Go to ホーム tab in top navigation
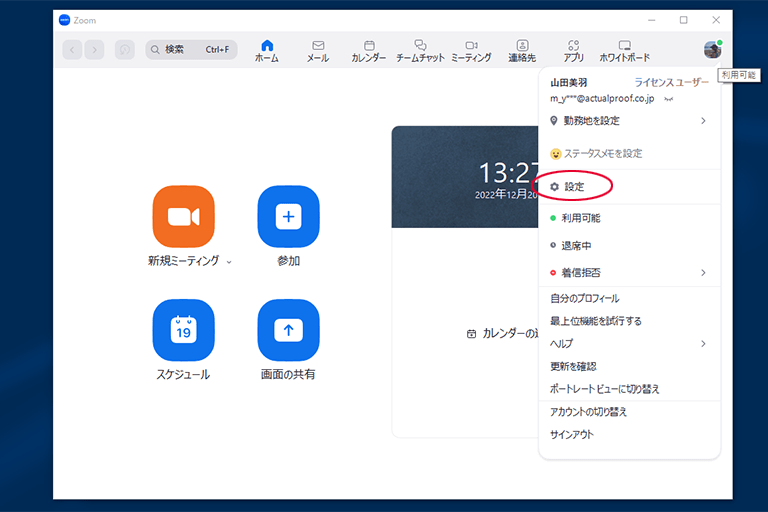The image size is (768, 512). coord(267,51)
